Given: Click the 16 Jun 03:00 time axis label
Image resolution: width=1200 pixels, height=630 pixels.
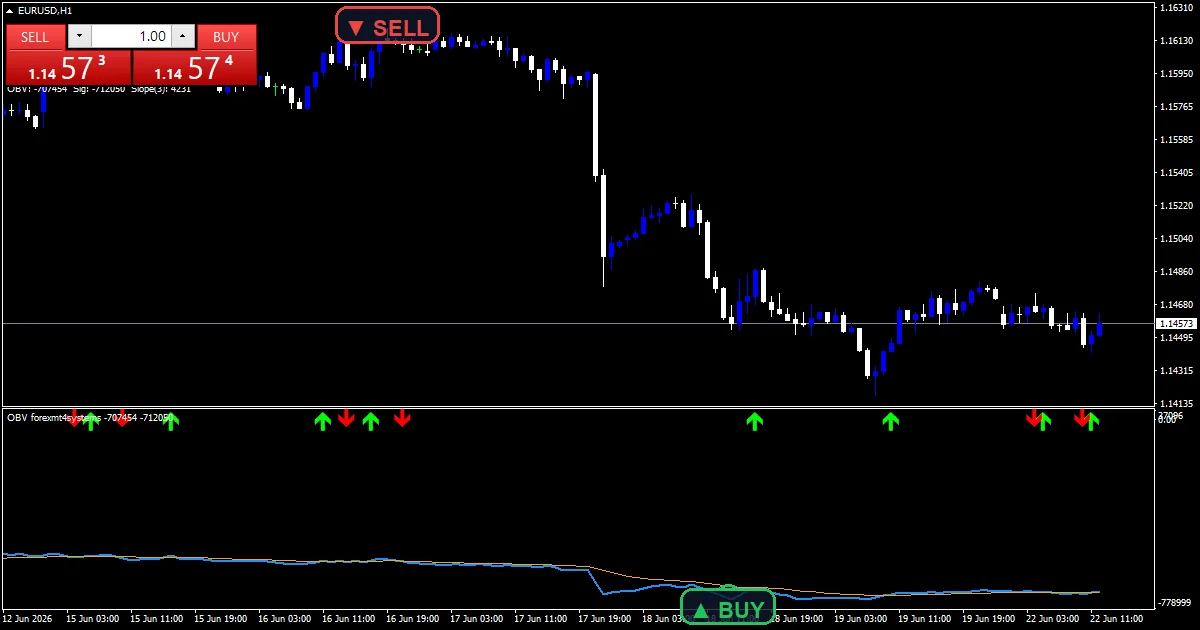Looking at the screenshot, I should pyautogui.click(x=284, y=619).
